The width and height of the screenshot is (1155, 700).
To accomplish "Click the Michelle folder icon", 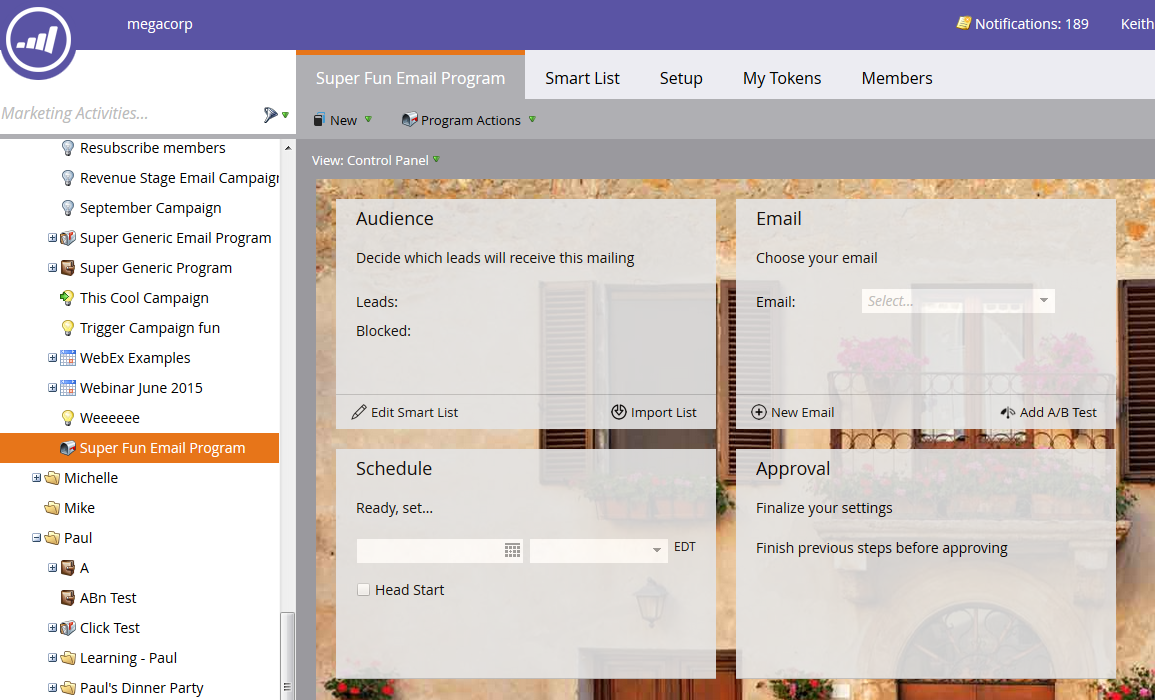I will coord(52,478).
